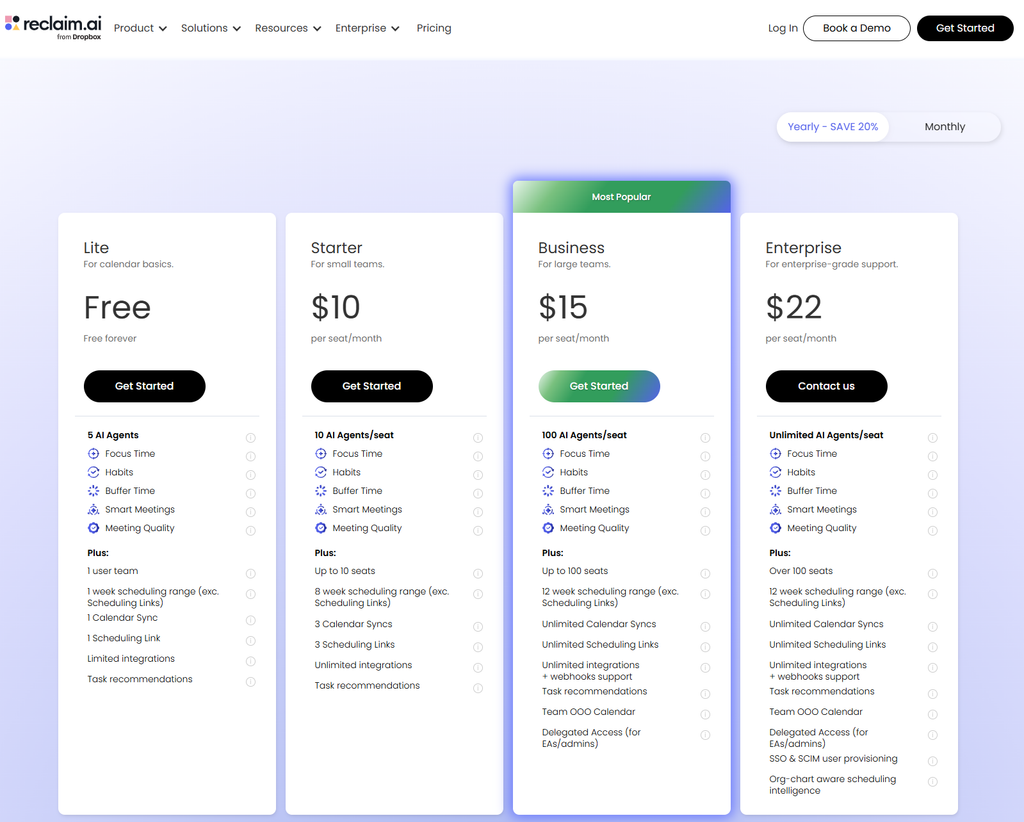Click info icon beside Unlimited AI Agents/seat

pyautogui.click(x=933, y=437)
